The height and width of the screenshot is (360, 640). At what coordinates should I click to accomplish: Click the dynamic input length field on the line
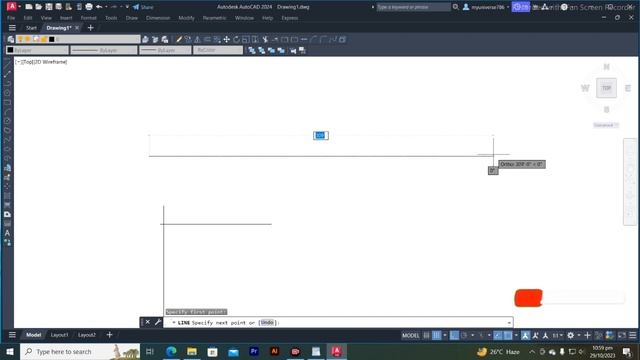pyautogui.click(x=321, y=136)
